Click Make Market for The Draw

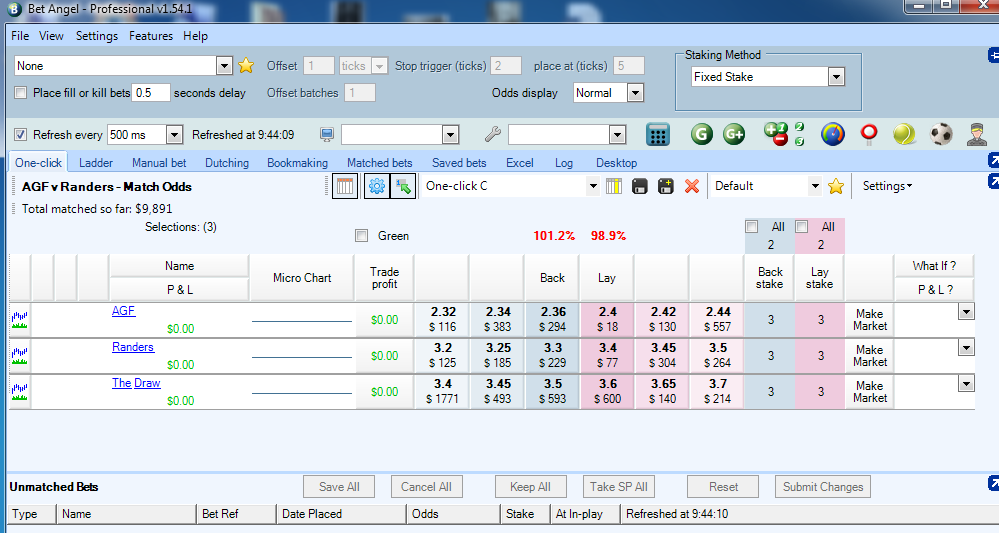point(870,392)
